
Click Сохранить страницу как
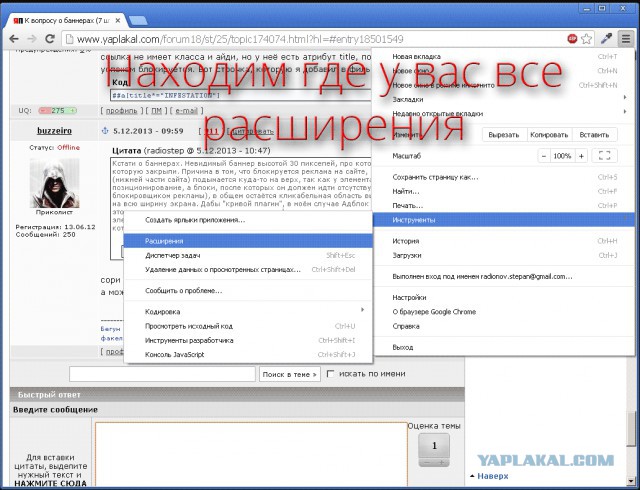(x=504, y=177)
